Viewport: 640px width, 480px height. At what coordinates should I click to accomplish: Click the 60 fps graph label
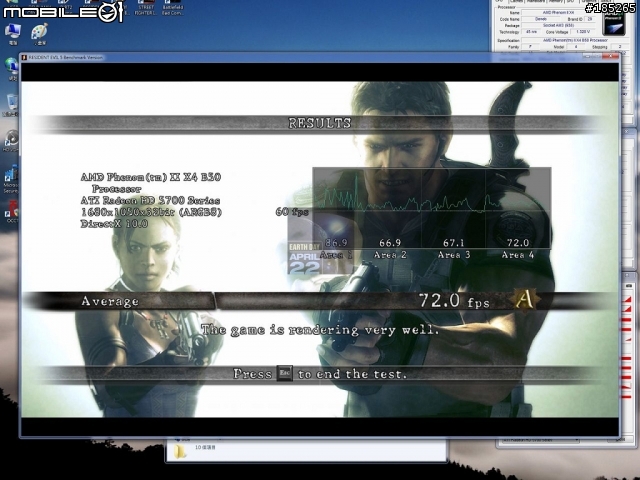[x=292, y=212]
